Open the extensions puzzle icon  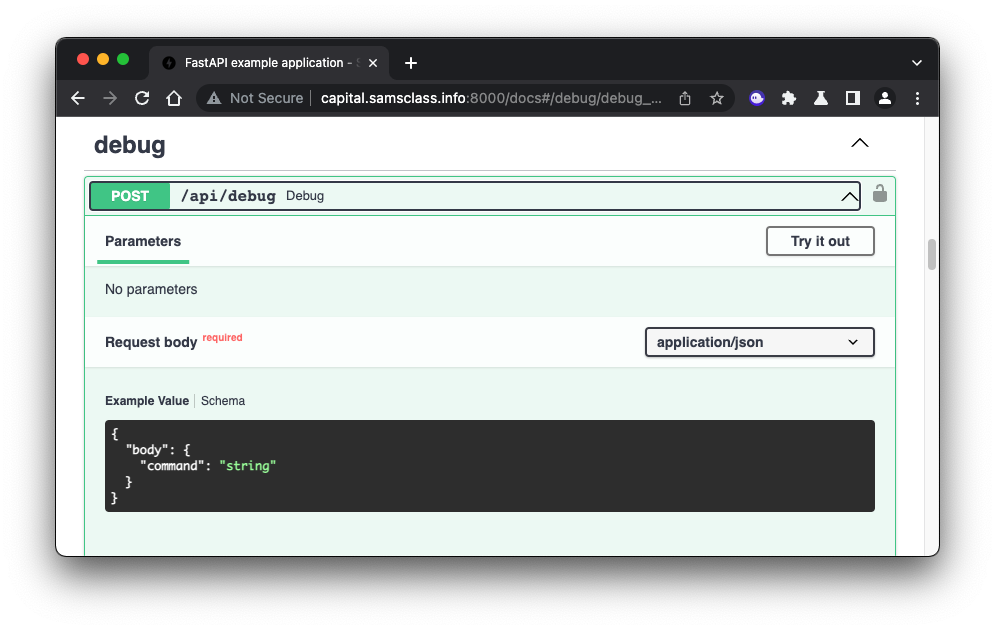(x=789, y=98)
